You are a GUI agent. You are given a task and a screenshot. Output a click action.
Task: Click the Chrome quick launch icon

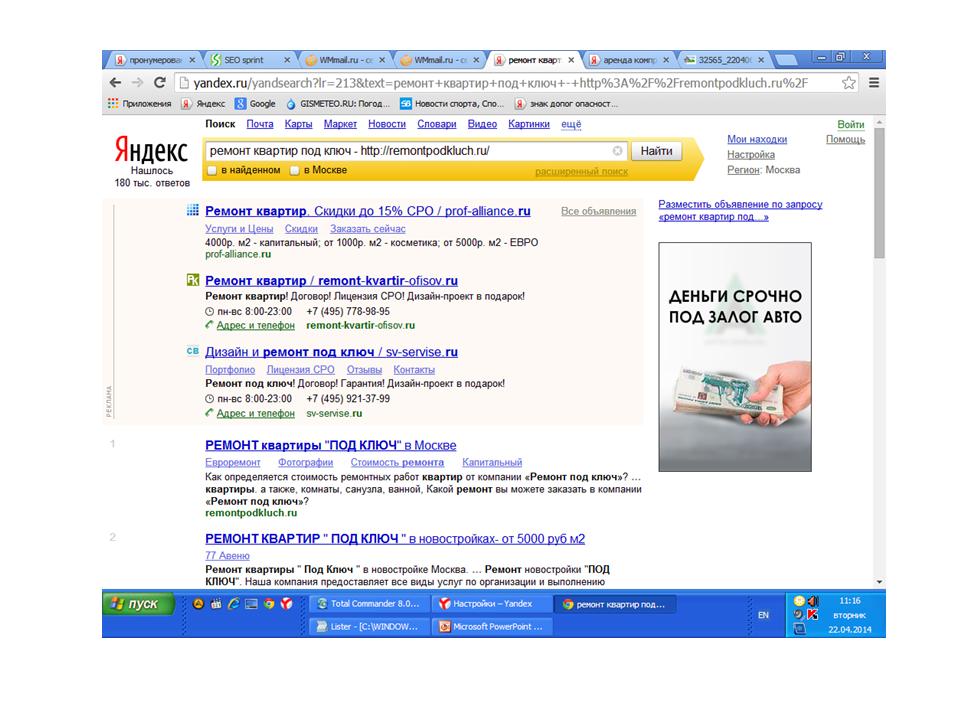tap(269, 604)
